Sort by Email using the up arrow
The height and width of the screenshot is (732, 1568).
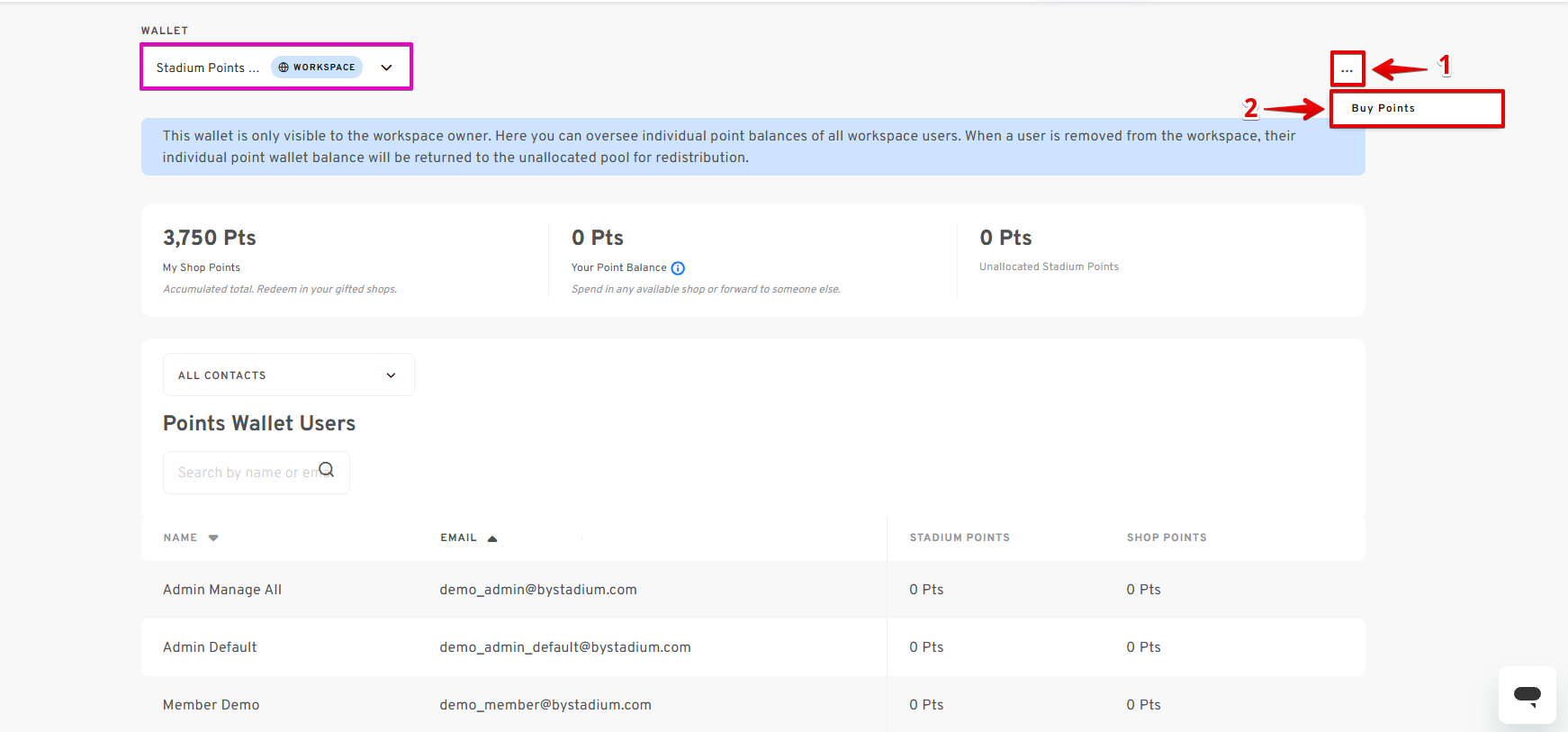coord(492,538)
